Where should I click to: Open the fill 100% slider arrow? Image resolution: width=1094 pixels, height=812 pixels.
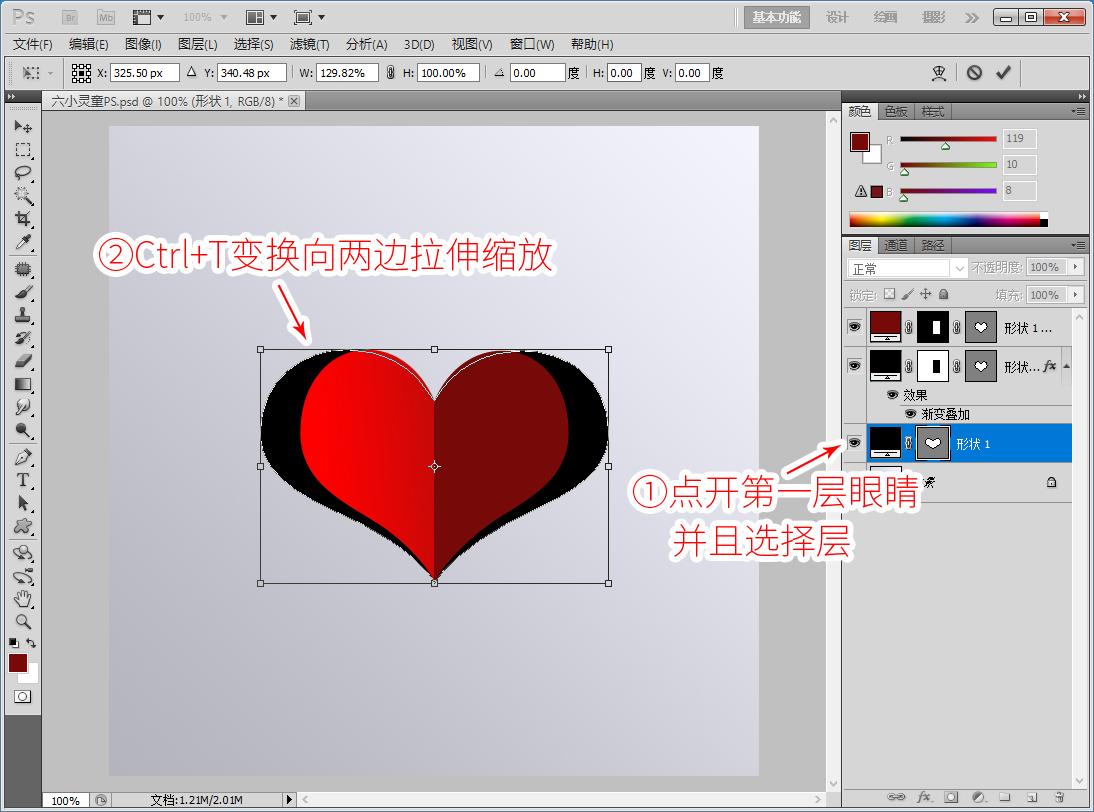1075,295
